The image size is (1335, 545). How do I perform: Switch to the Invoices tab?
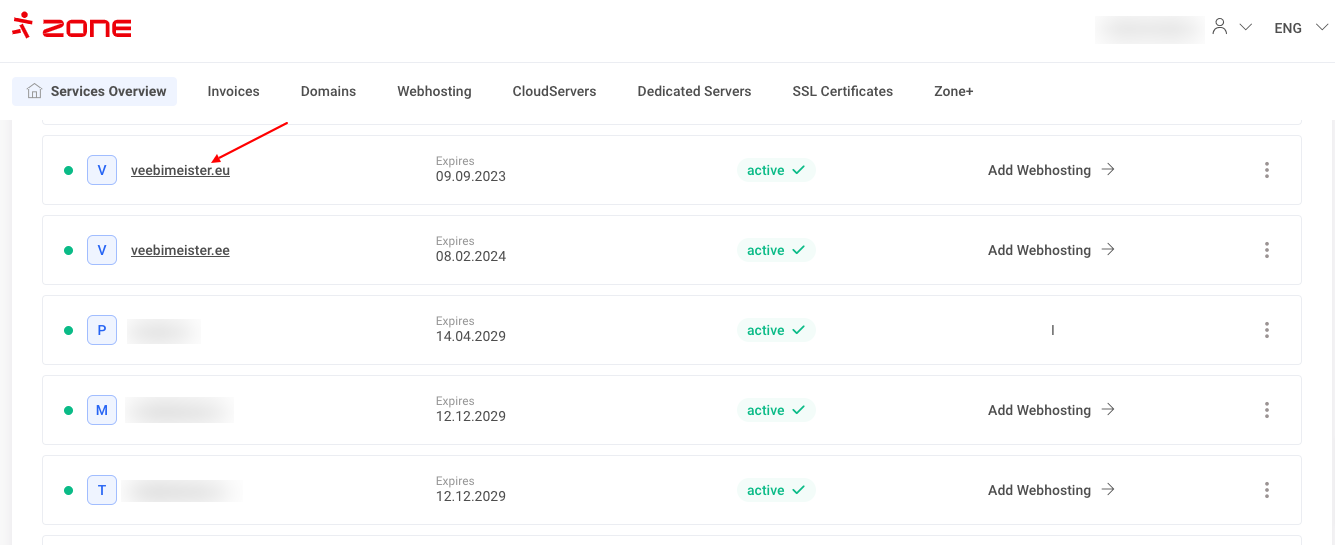[x=233, y=91]
